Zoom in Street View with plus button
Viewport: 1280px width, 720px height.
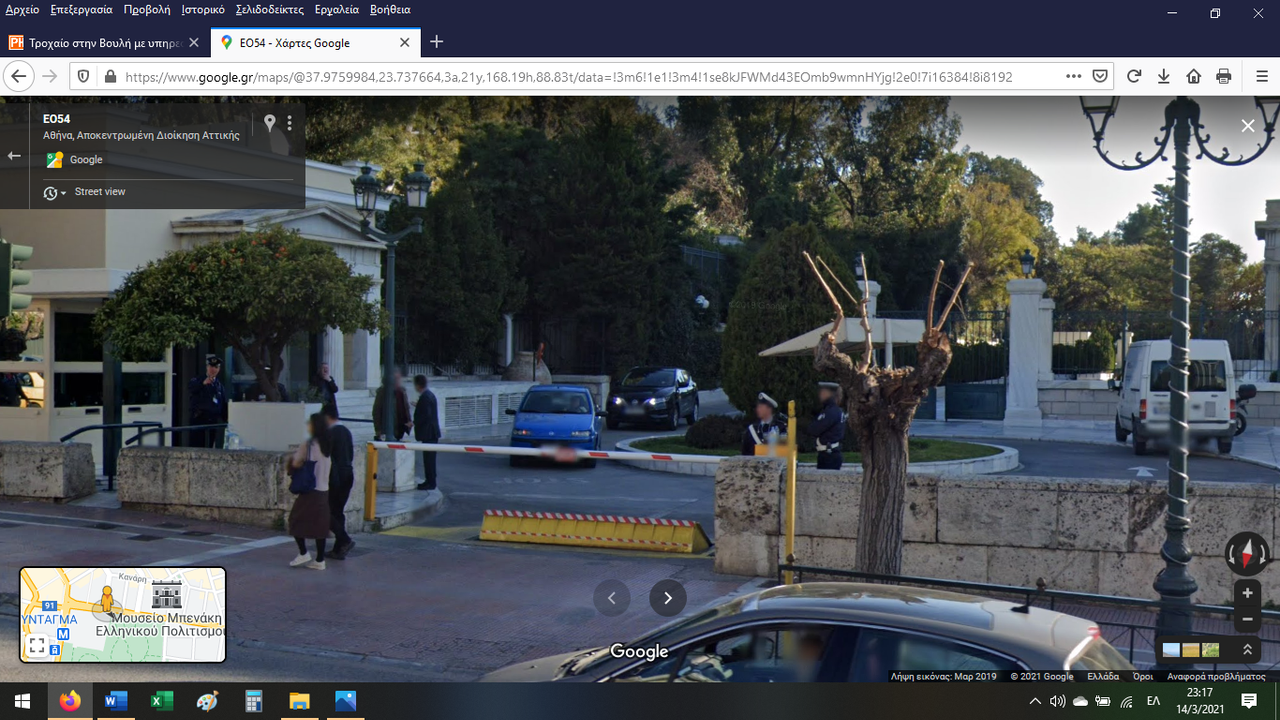(x=1247, y=593)
